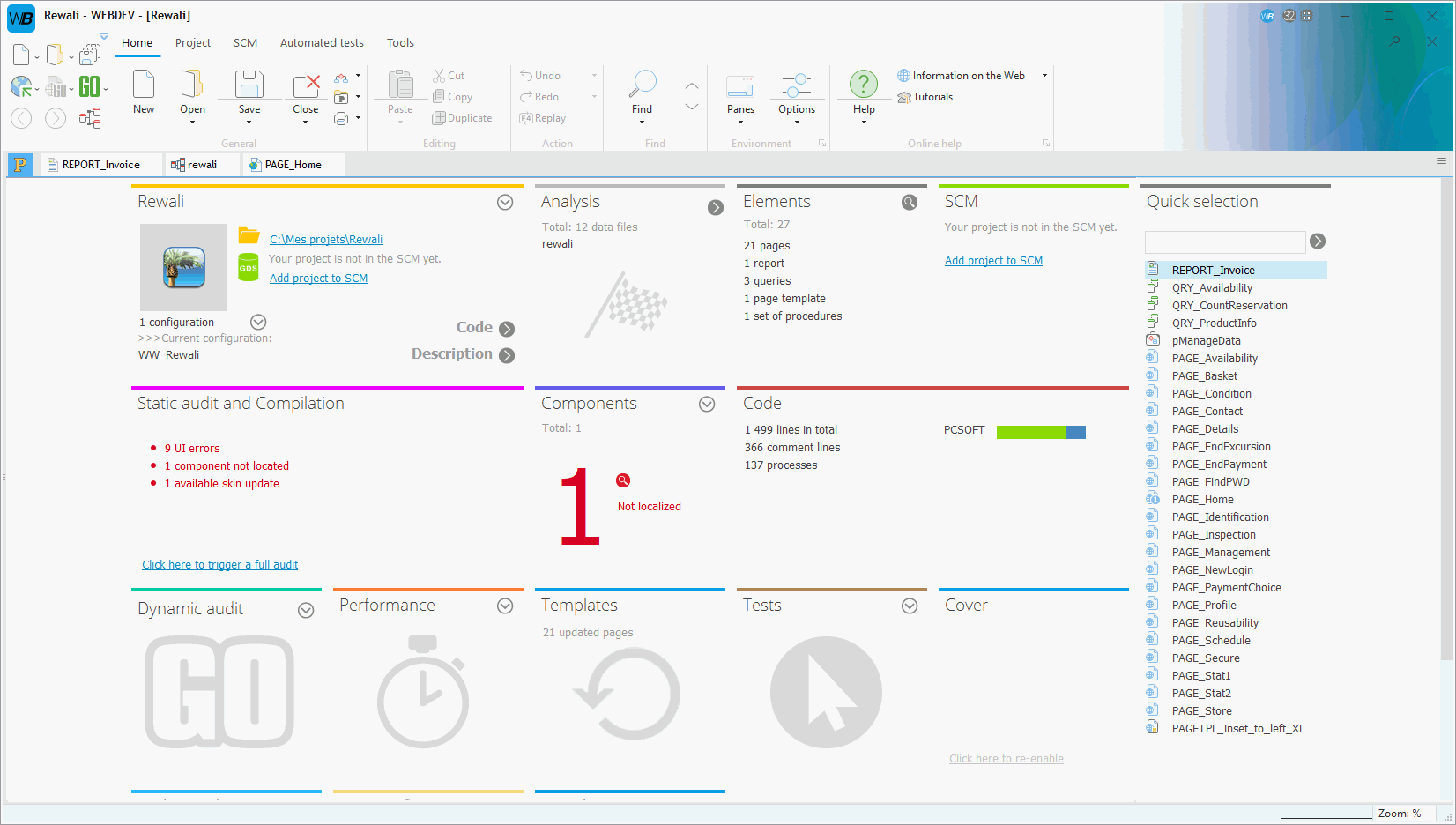Click the Panes icon in Environment group
The width and height of the screenshot is (1456, 825).
point(740,85)
